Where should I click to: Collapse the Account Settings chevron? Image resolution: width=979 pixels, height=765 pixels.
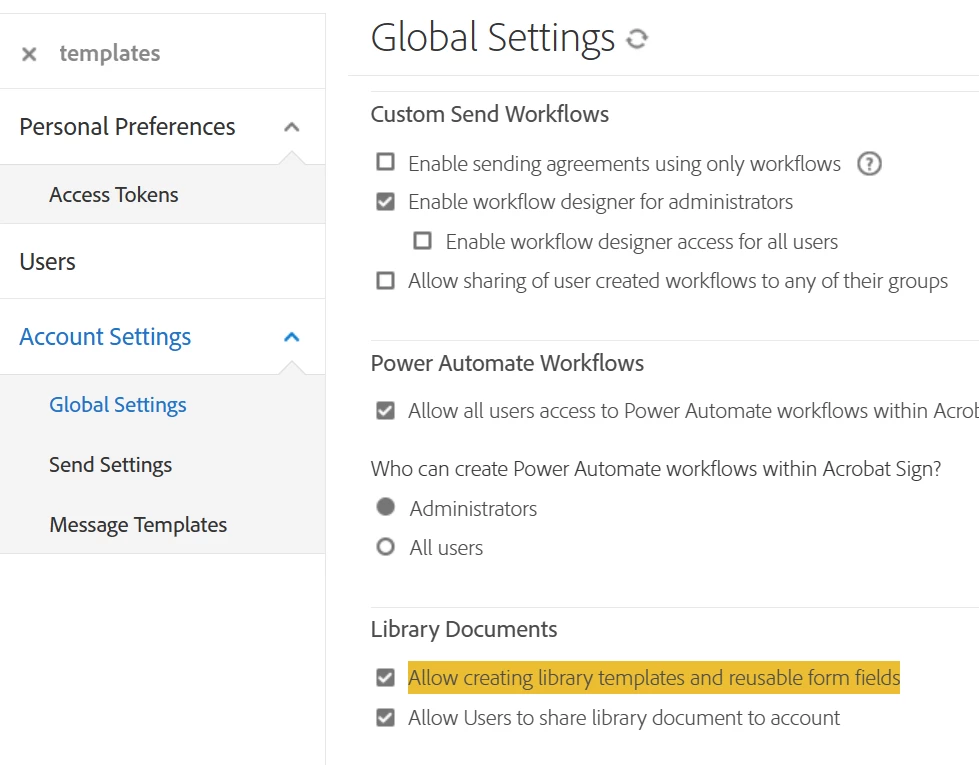pos(291,337)
